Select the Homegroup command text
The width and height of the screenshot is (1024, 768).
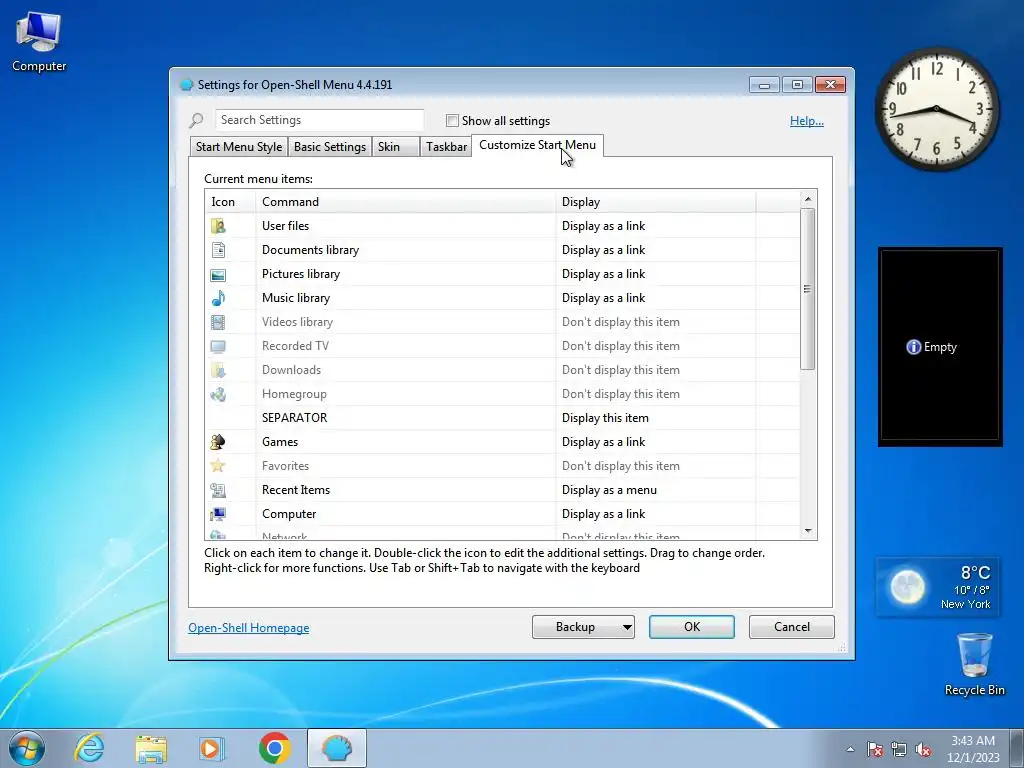click(294, 394)
